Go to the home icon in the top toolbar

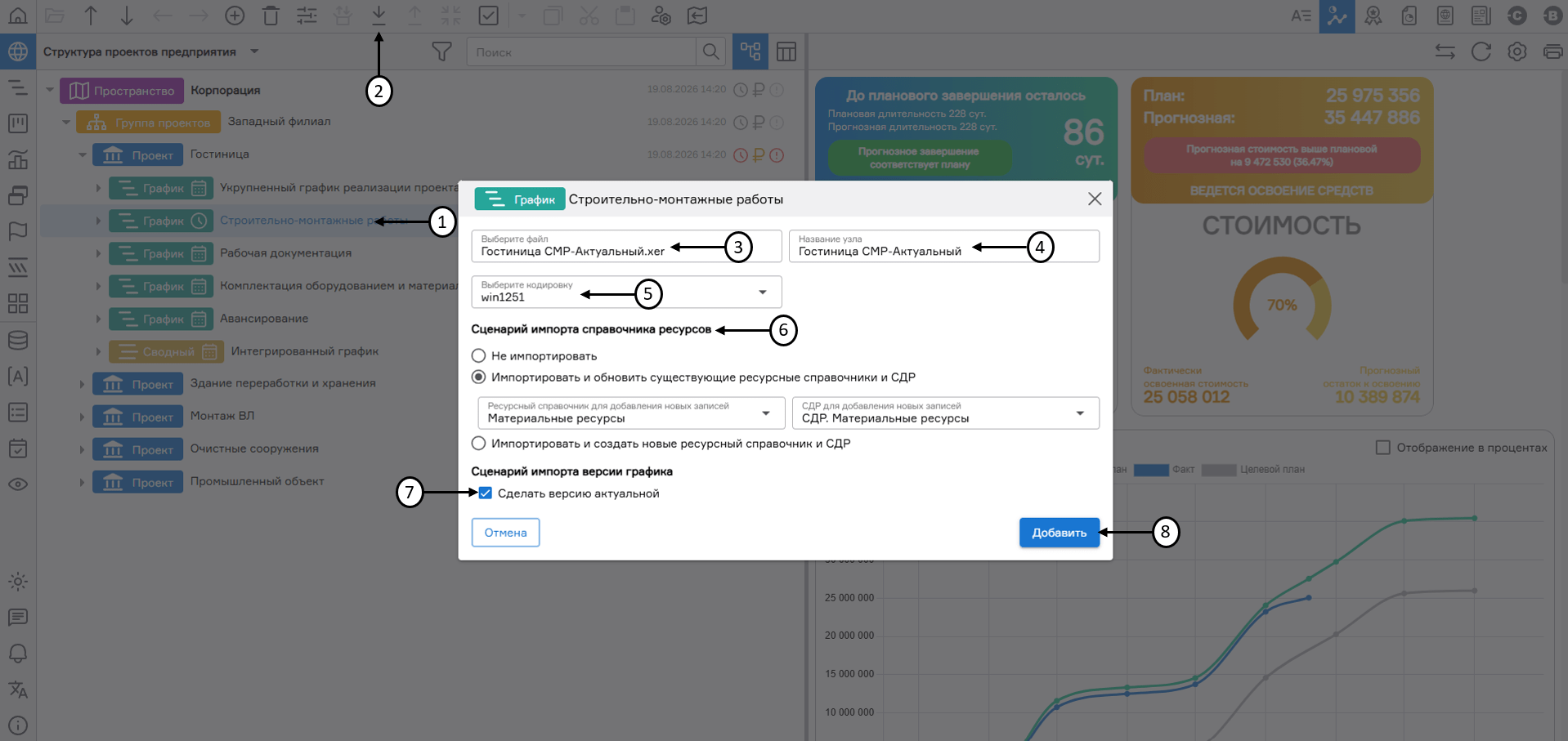click(x=17, y=16)
